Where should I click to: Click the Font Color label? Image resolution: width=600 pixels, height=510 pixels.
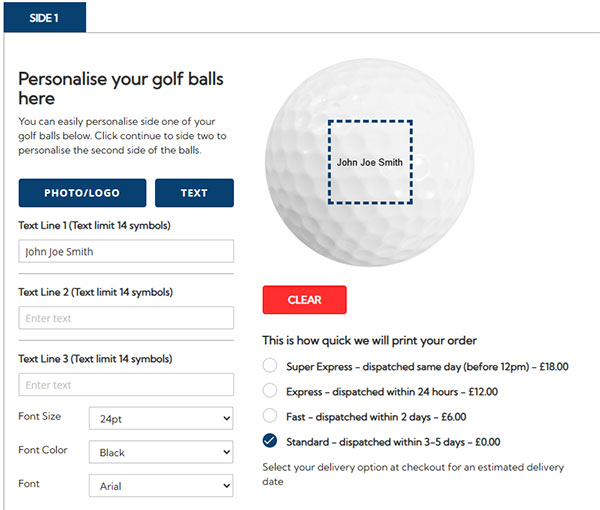pos(43,450)
